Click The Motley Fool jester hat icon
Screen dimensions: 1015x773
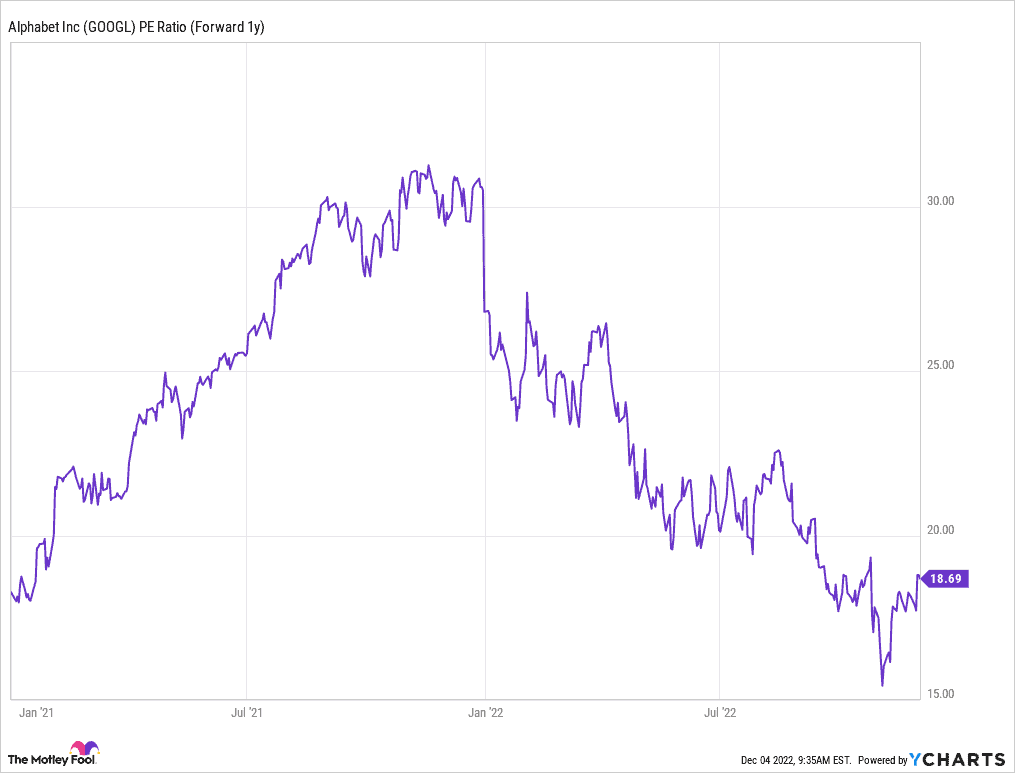[x=85, y=750]
